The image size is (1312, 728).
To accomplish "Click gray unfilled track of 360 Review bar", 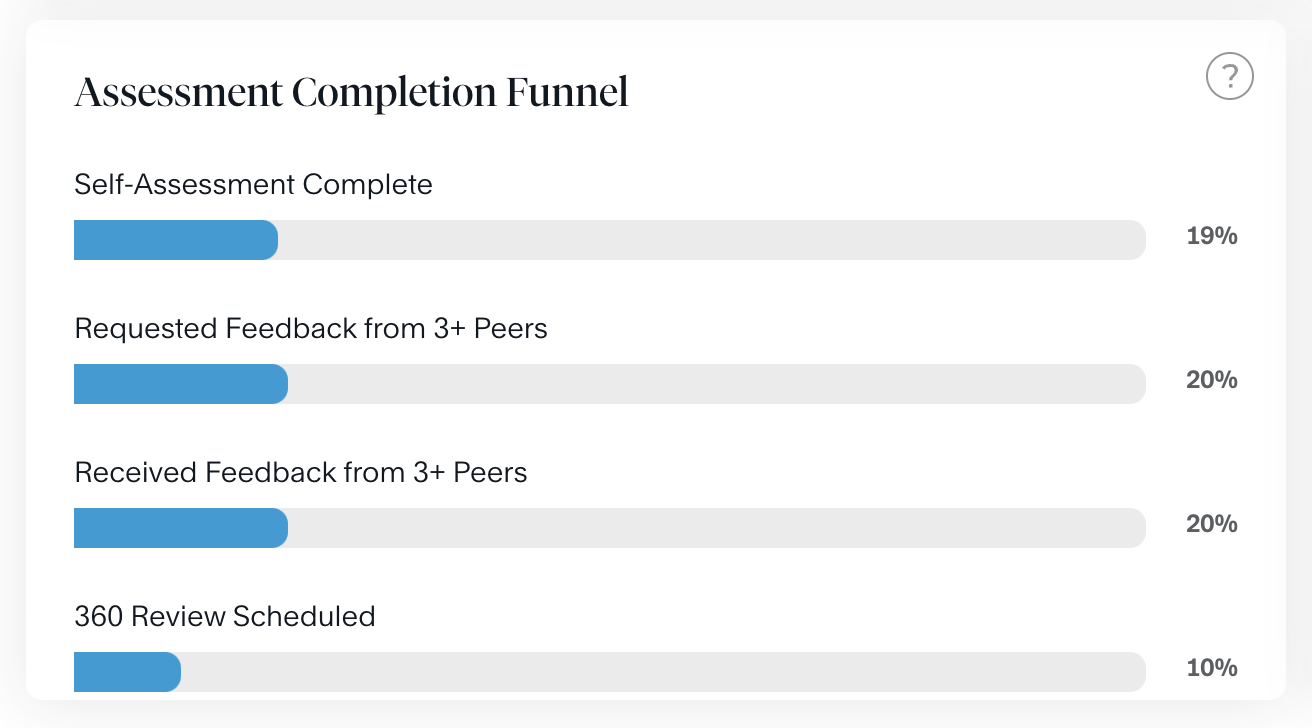I will click(x=660, y=672).
